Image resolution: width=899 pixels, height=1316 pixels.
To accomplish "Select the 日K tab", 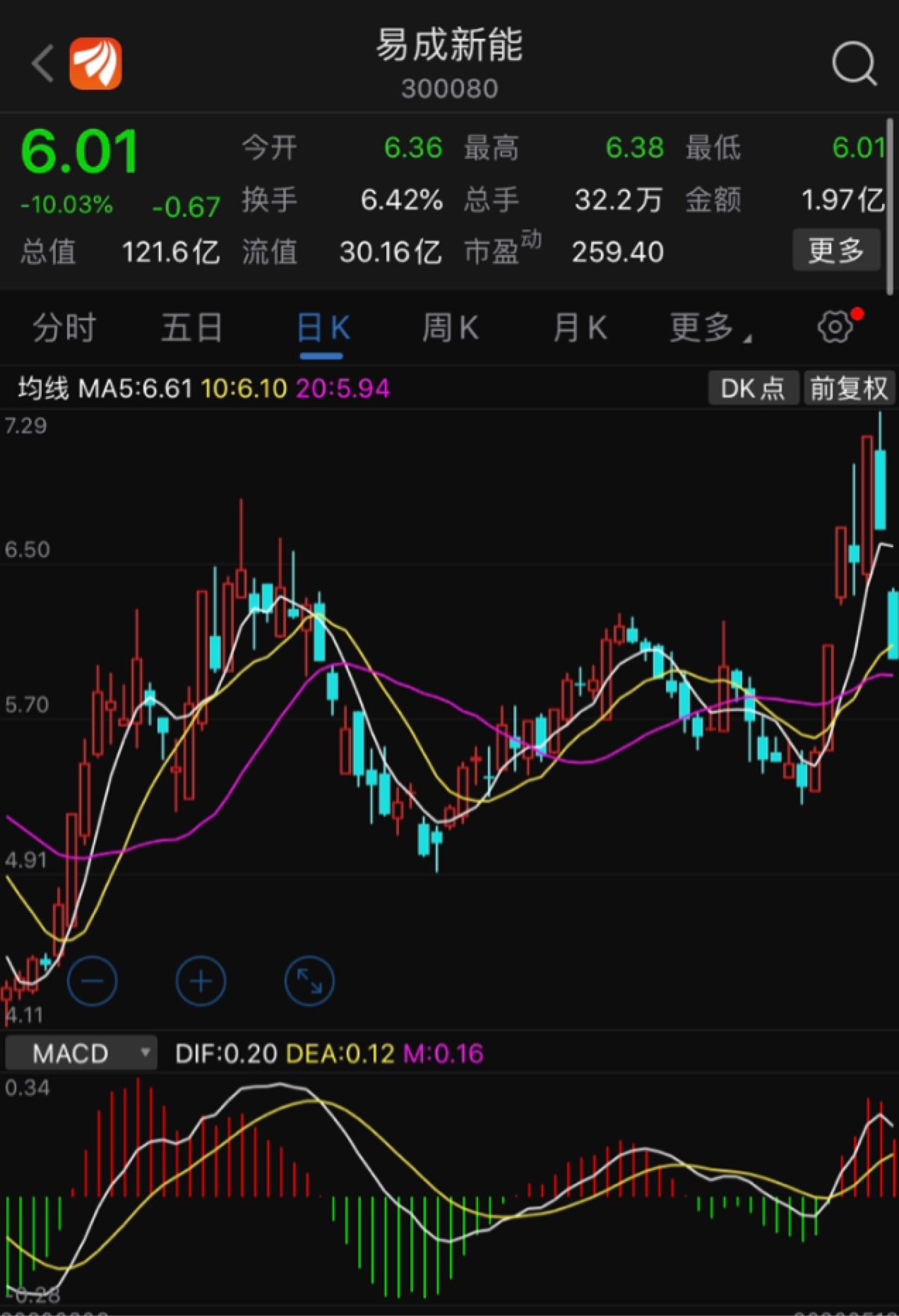I will coord(323,328).
